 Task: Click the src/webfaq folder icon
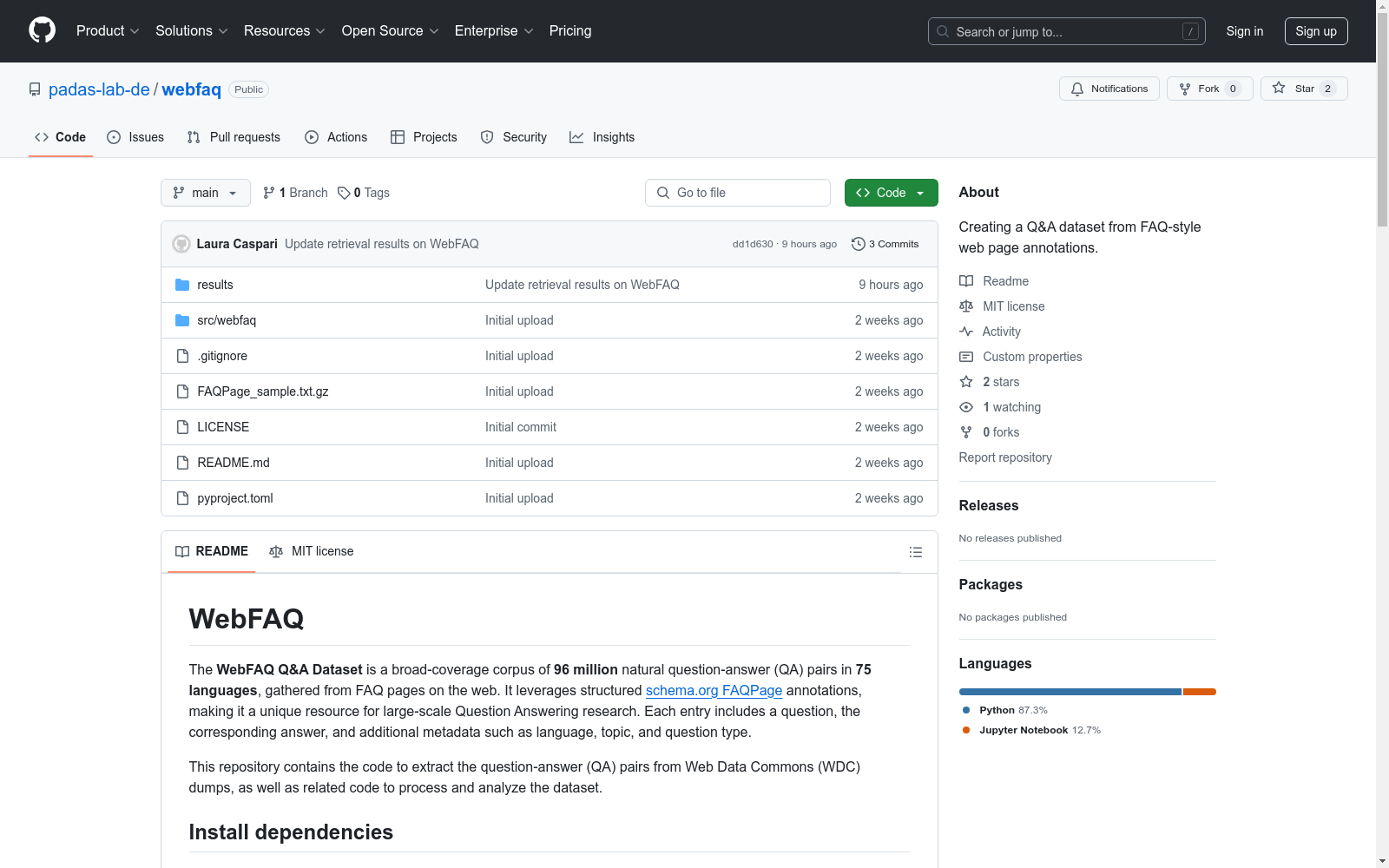click(182, 320)
